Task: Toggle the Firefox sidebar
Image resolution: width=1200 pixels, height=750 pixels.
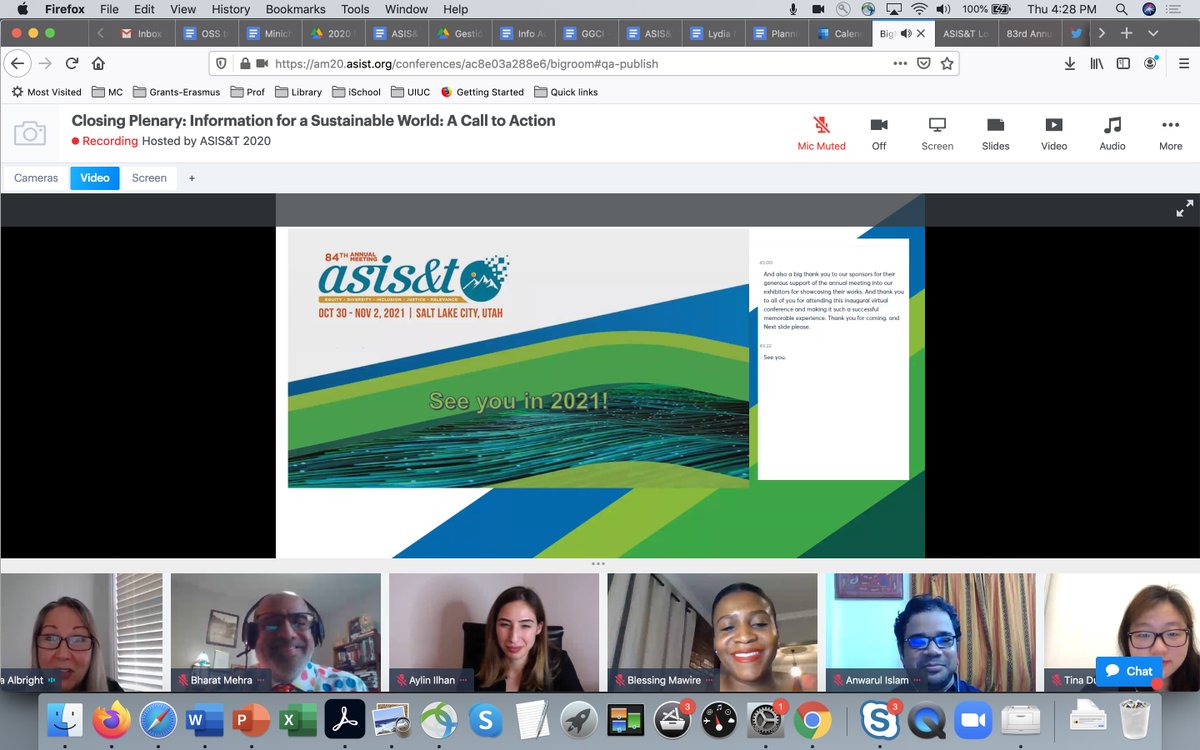Action: point(1123,63)
